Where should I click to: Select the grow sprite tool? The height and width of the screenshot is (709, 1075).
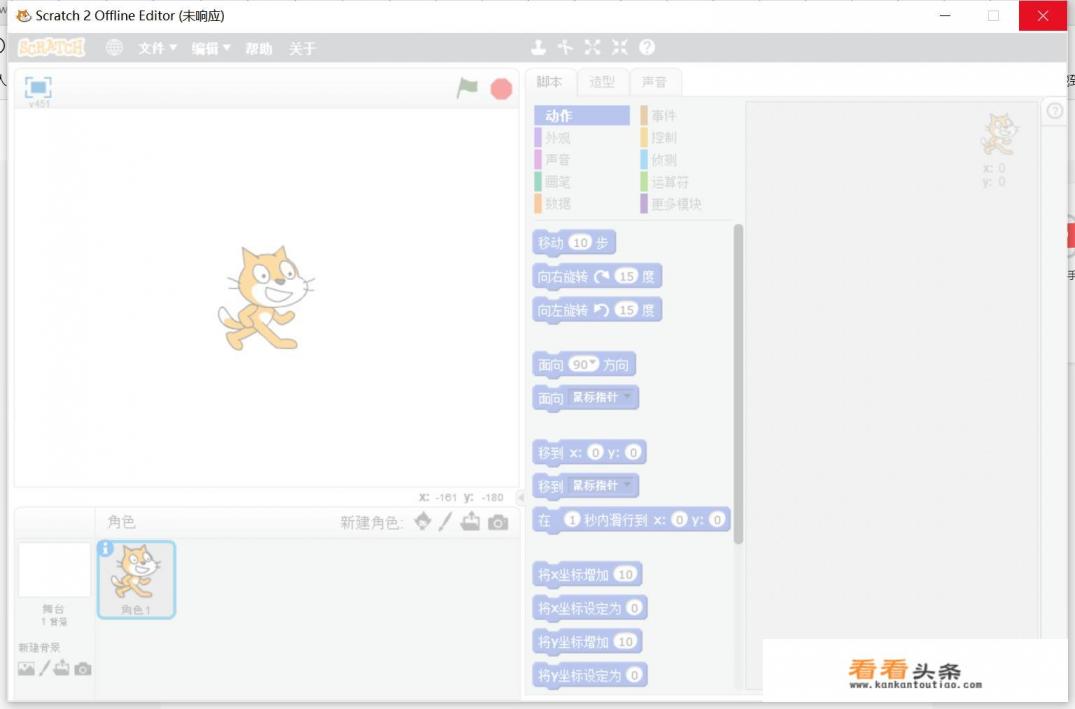click(x=592, y=47)
